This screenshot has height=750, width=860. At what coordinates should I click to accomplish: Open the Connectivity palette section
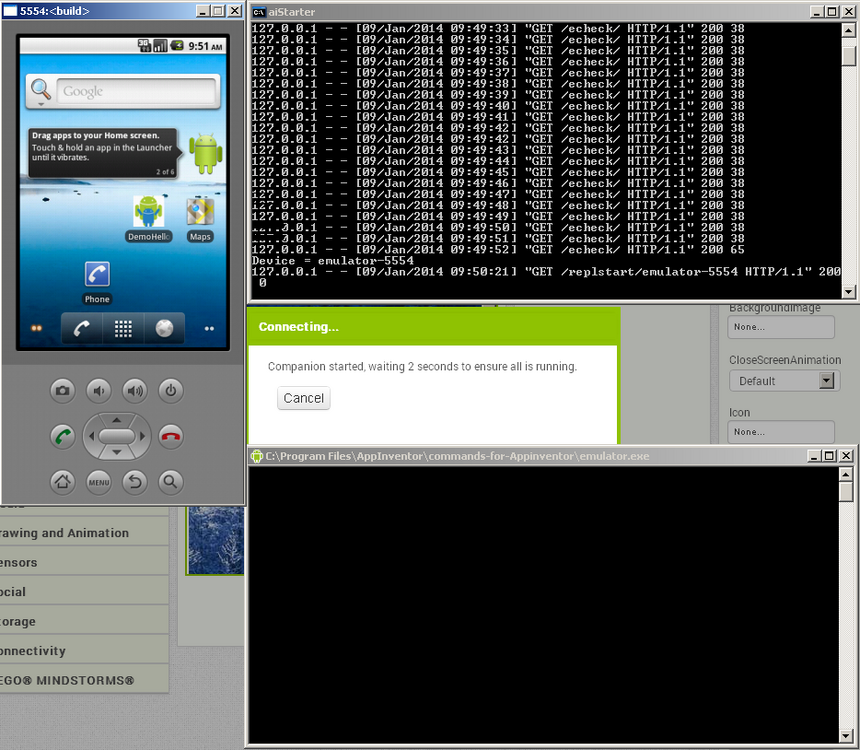(84, 651)
